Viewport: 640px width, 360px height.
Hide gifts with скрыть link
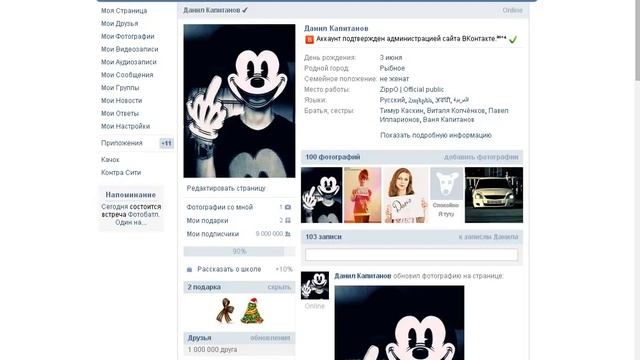click(x=279, y=287)
